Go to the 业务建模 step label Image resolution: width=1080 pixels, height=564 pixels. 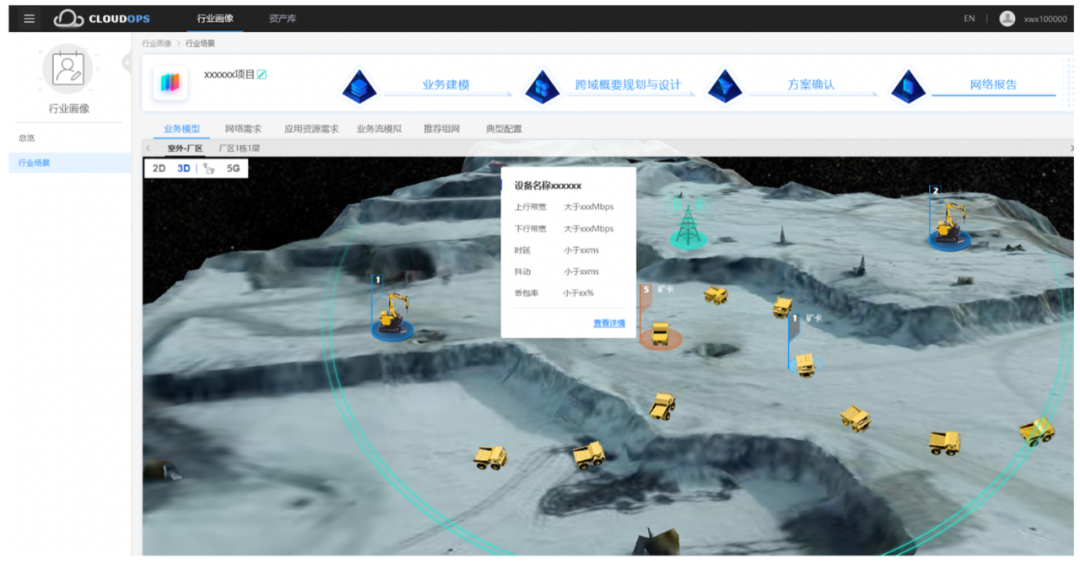(x=446, y=85)
